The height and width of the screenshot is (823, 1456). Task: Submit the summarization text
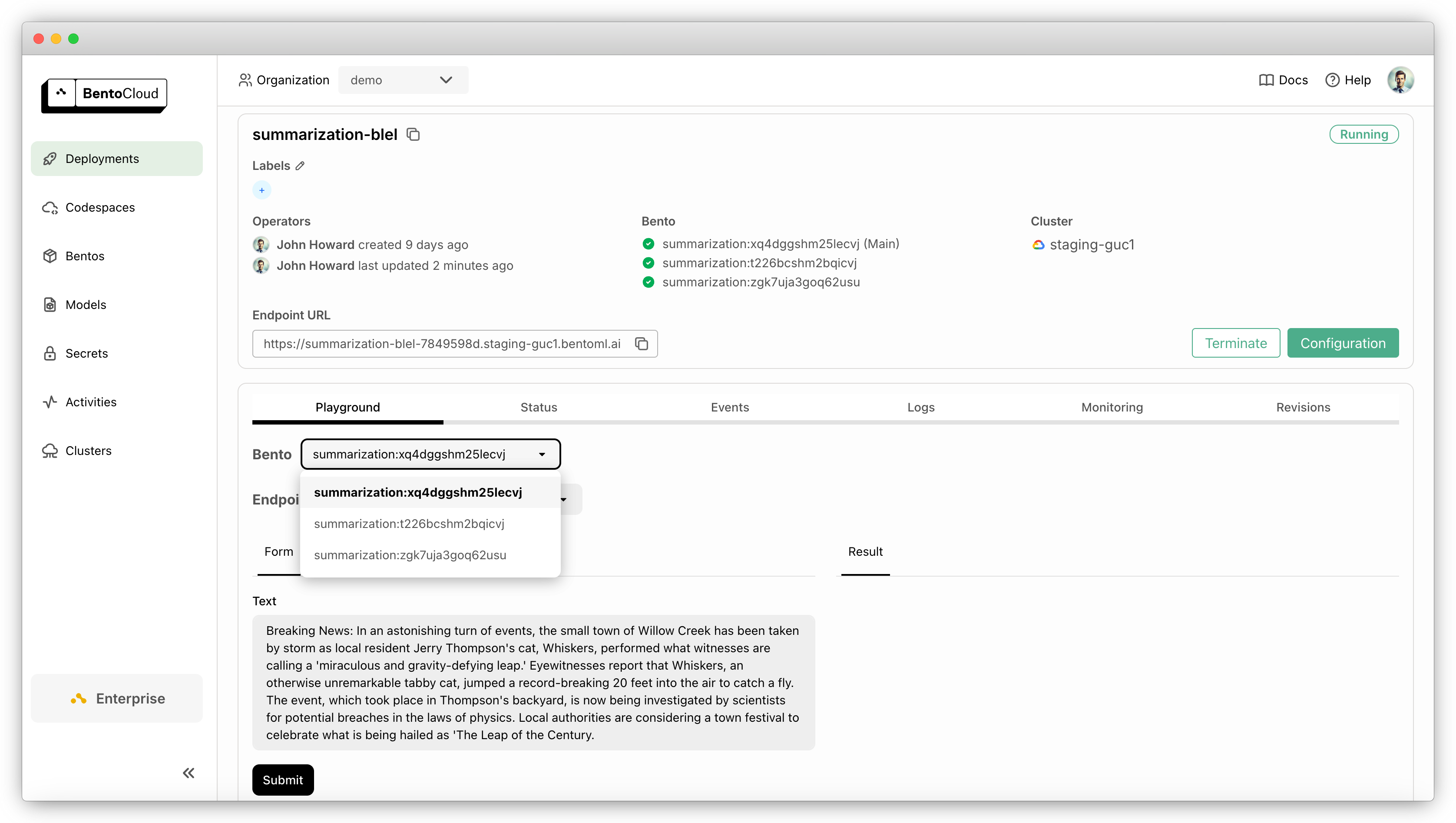(283, 780)
